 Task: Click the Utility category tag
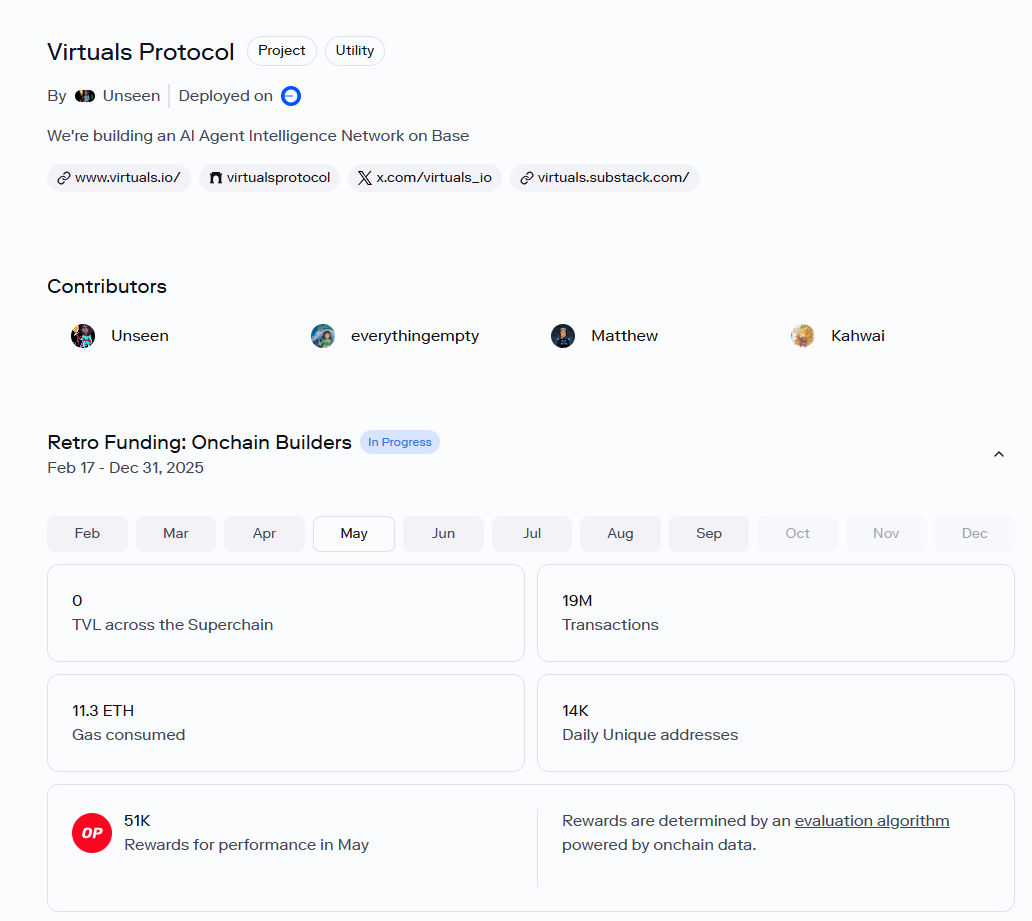pyautogui.click(x=355, y=51)
